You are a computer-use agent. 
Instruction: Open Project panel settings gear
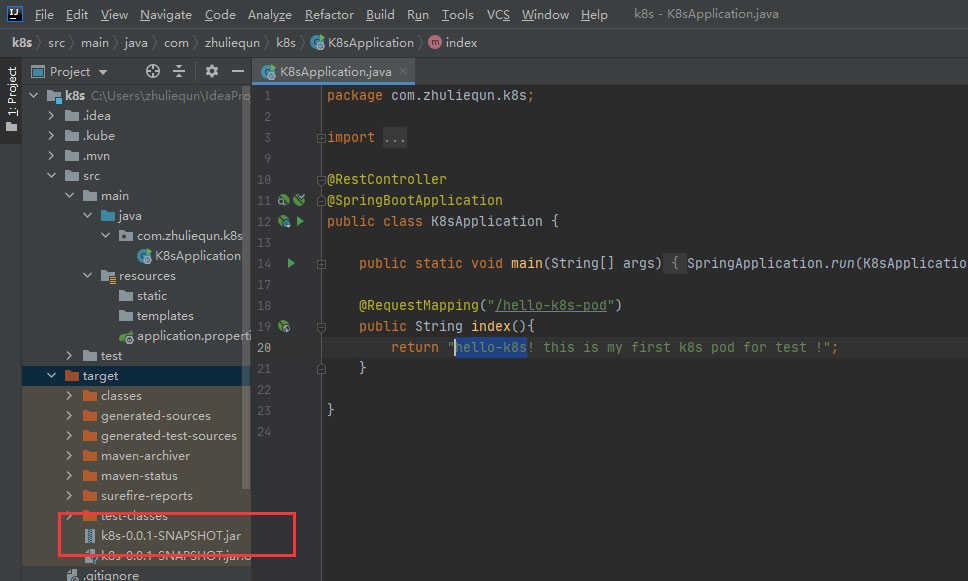point(211,72)
